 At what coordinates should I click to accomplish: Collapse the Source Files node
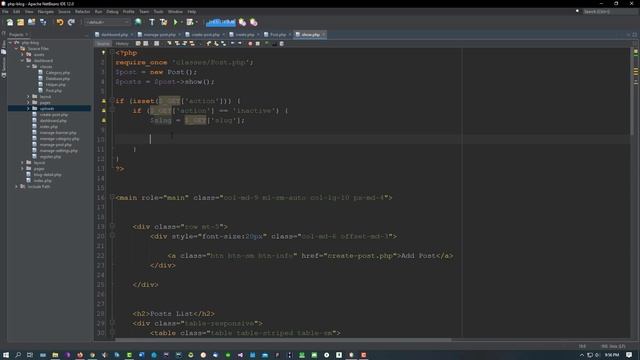click(x=16, y=49)
